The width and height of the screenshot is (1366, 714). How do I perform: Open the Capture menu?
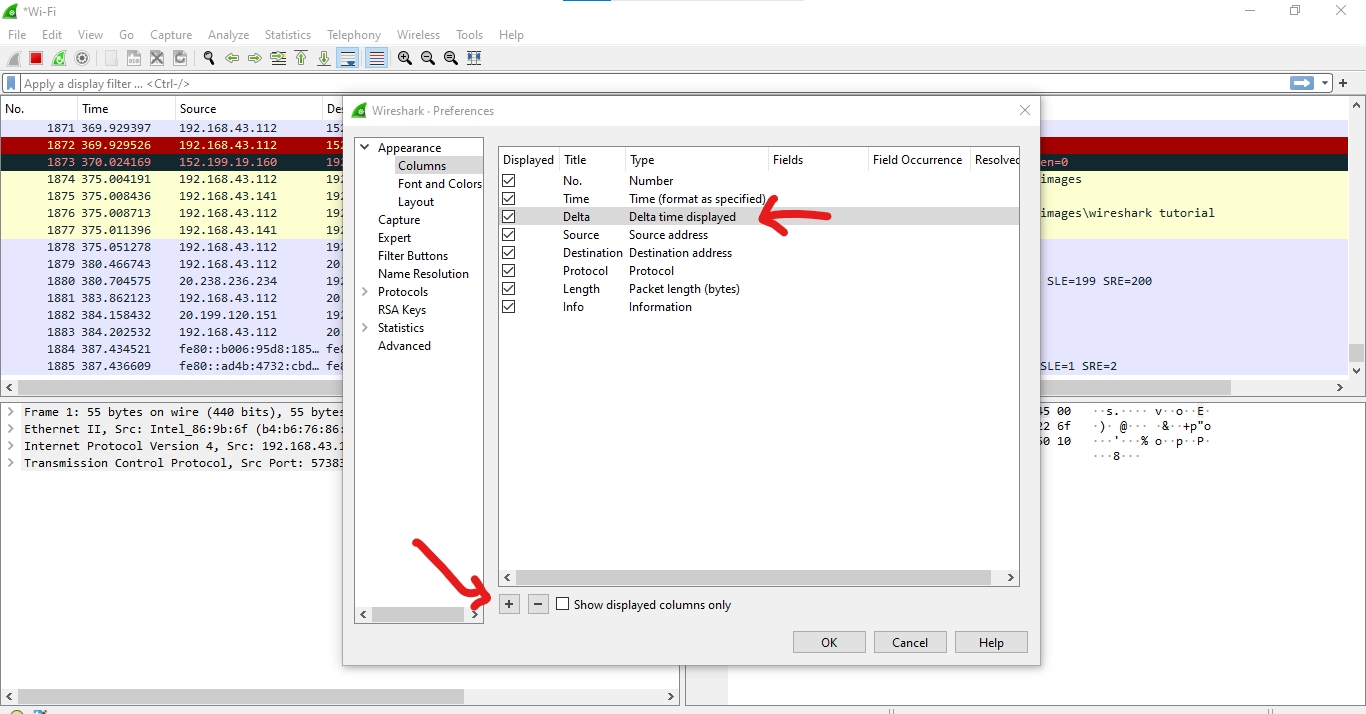tap(171, 34)
